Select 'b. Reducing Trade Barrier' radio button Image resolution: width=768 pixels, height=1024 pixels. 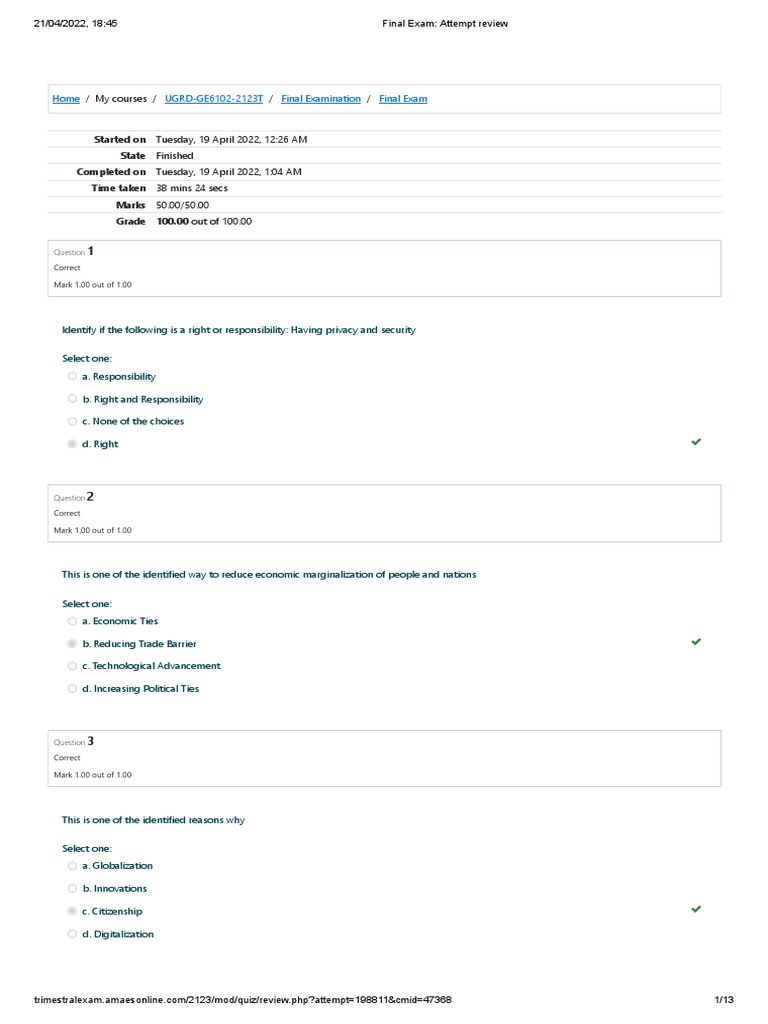click(x=72, y=644)
